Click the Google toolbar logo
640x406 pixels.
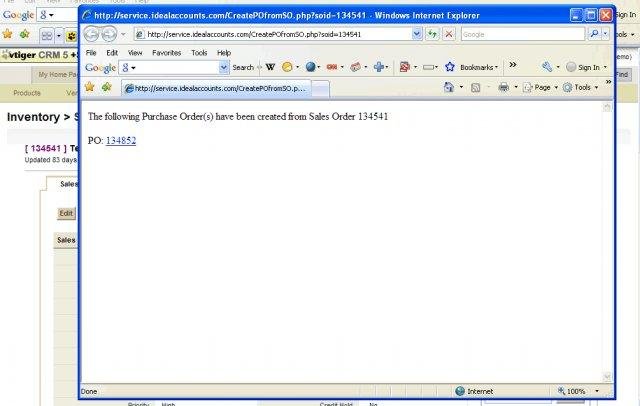coord(100,68)
